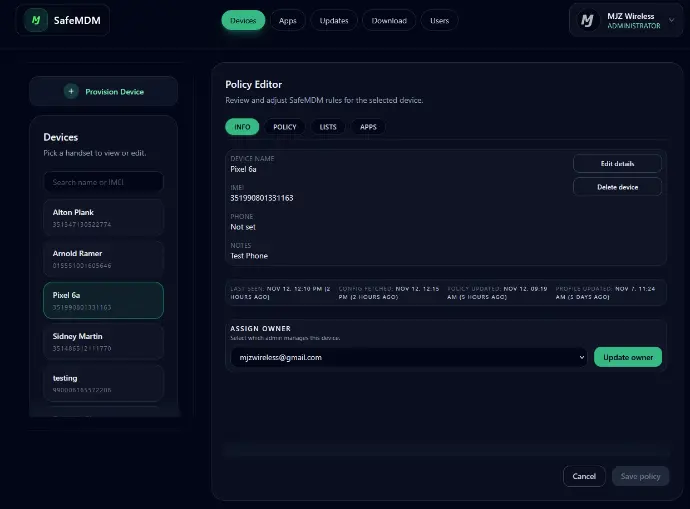Click the MJZ avatar icon
690x509 pixels.
click(588, 21)
